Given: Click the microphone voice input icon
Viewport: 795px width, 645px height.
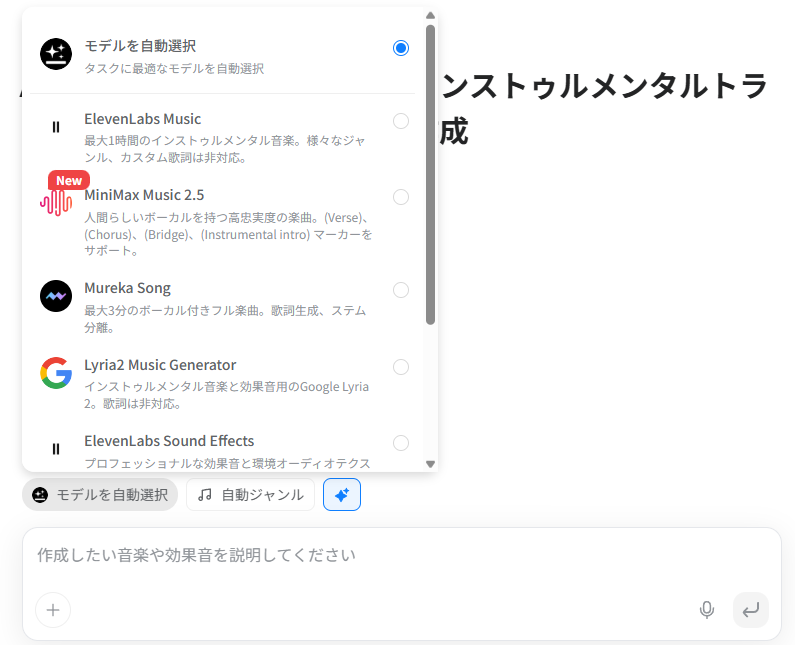Looking at the screenshot, I should [707, 610].
